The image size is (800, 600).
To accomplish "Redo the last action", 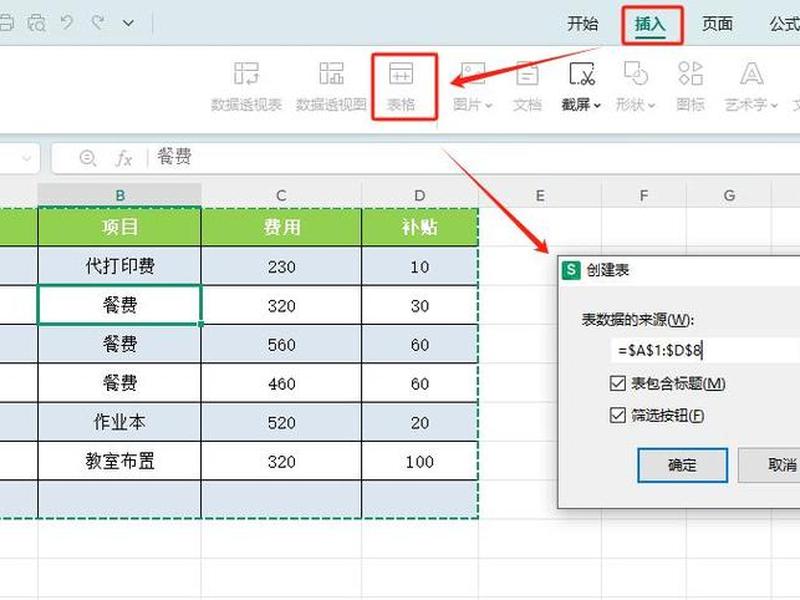I will tap(98, 22).
